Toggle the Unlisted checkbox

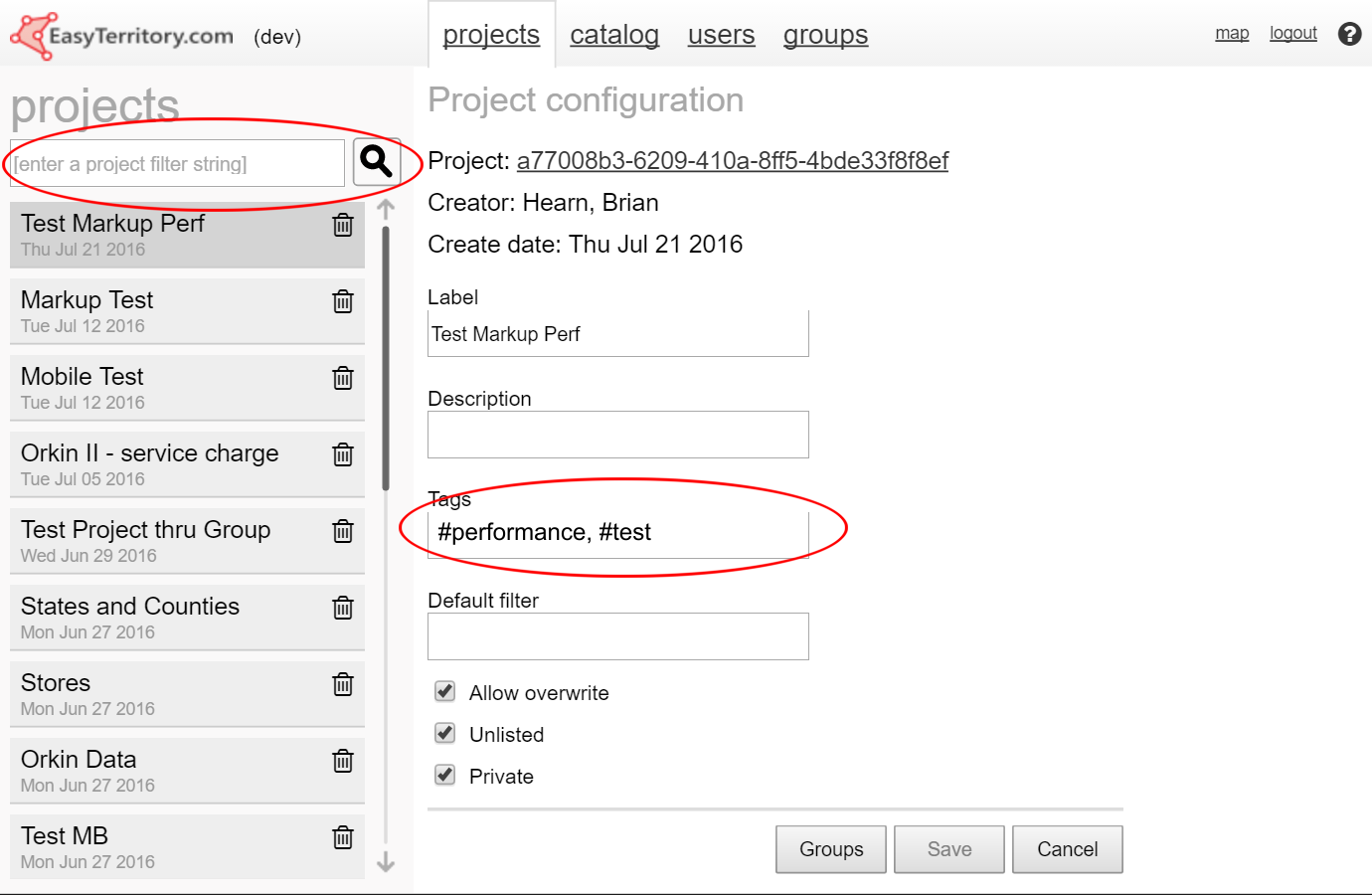445,733
